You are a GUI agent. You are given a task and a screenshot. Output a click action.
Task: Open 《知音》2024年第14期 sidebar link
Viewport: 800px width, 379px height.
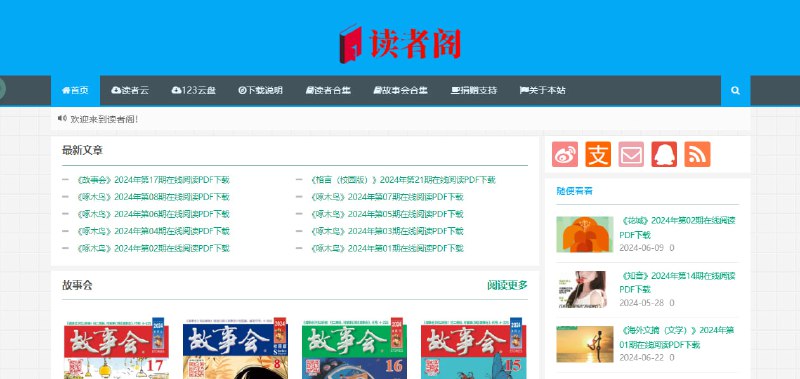point(678,282)
